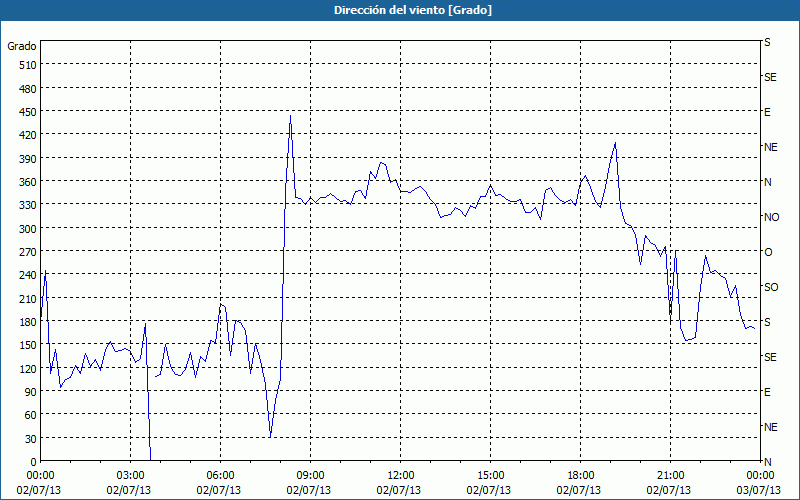Screen dimensions: 800x500
Task: Select the 120 degree axis value
Action: click(x=28, y=369)
